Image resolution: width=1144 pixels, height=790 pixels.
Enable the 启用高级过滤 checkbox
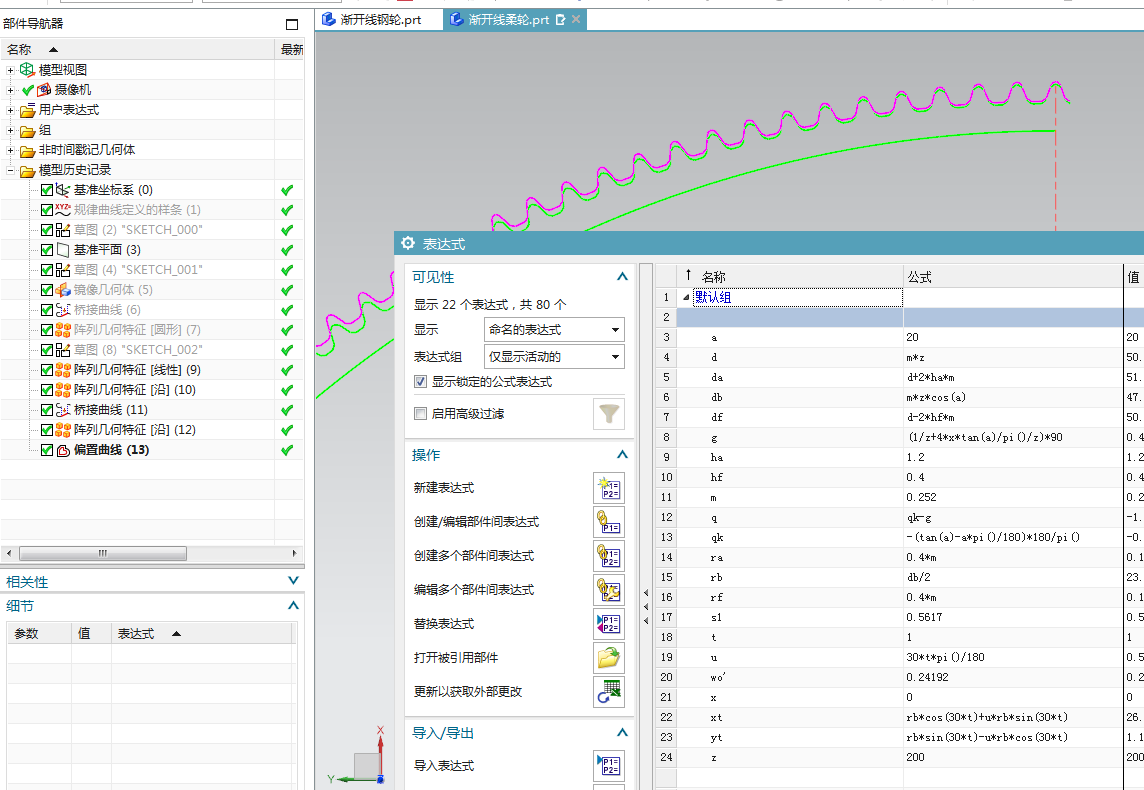pyautogui.click(x=420, y=414)
